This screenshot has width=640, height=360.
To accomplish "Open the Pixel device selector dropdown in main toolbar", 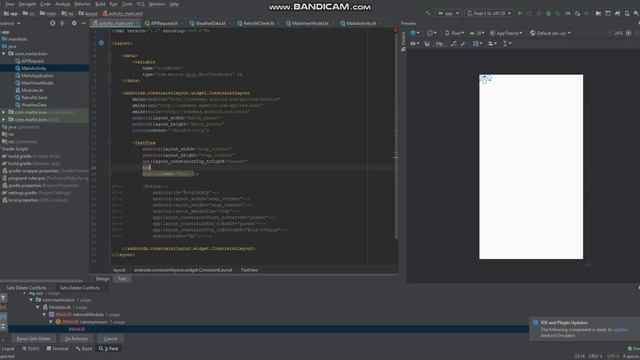I will (x=489, y=13).
